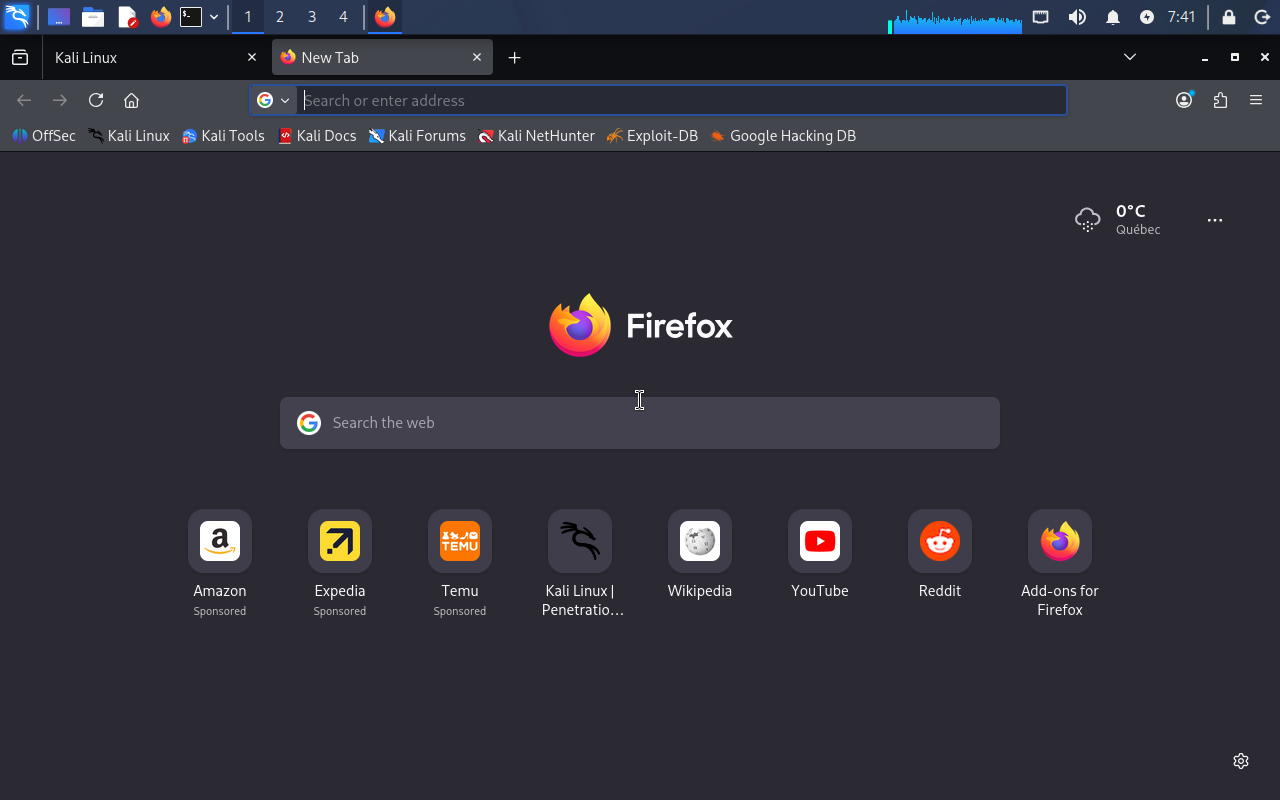Click the Firefox View icon

[20, 58]
